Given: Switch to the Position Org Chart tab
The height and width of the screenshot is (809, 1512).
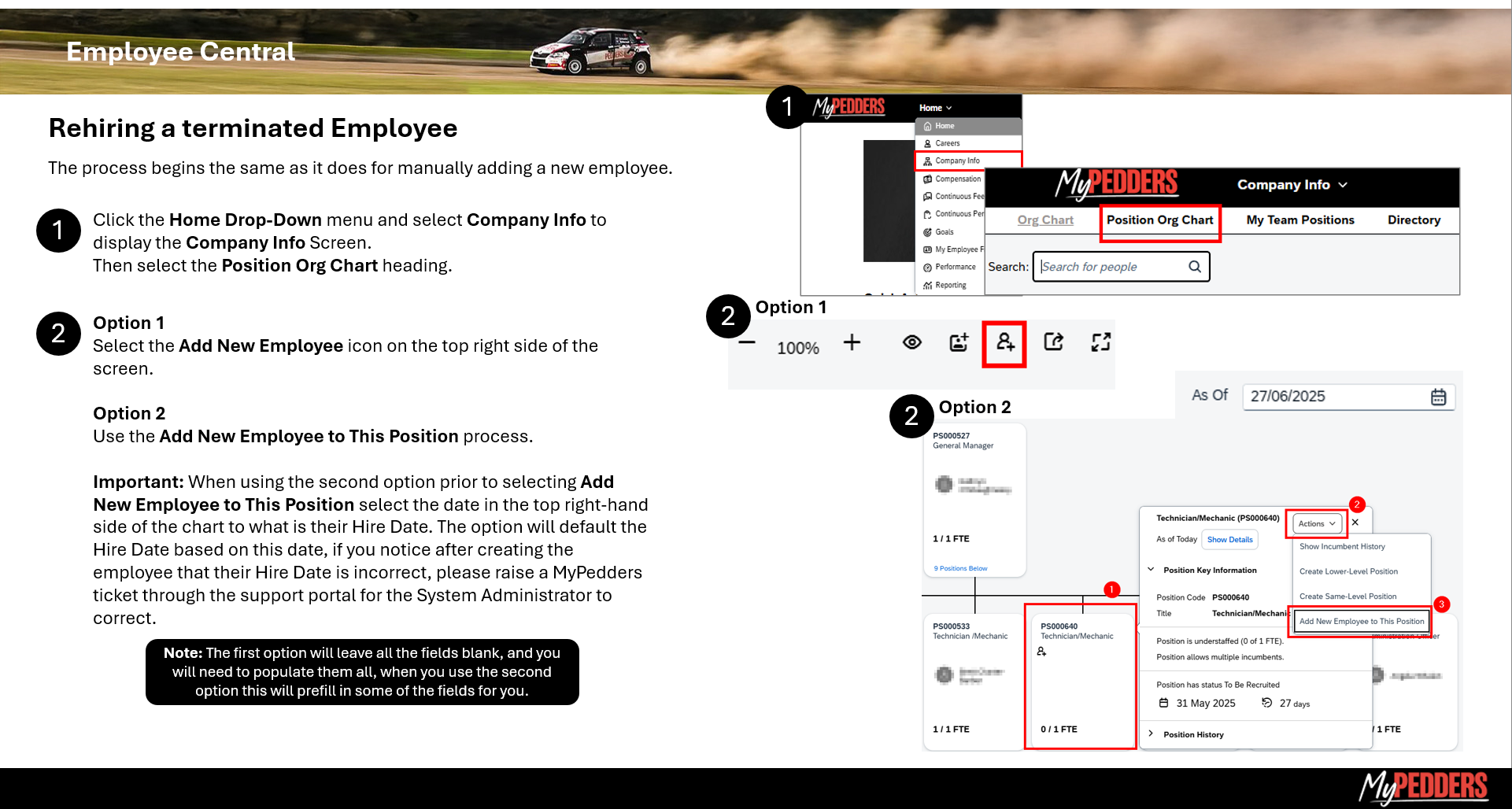Looking at the screenshot, I should 1159,220.
